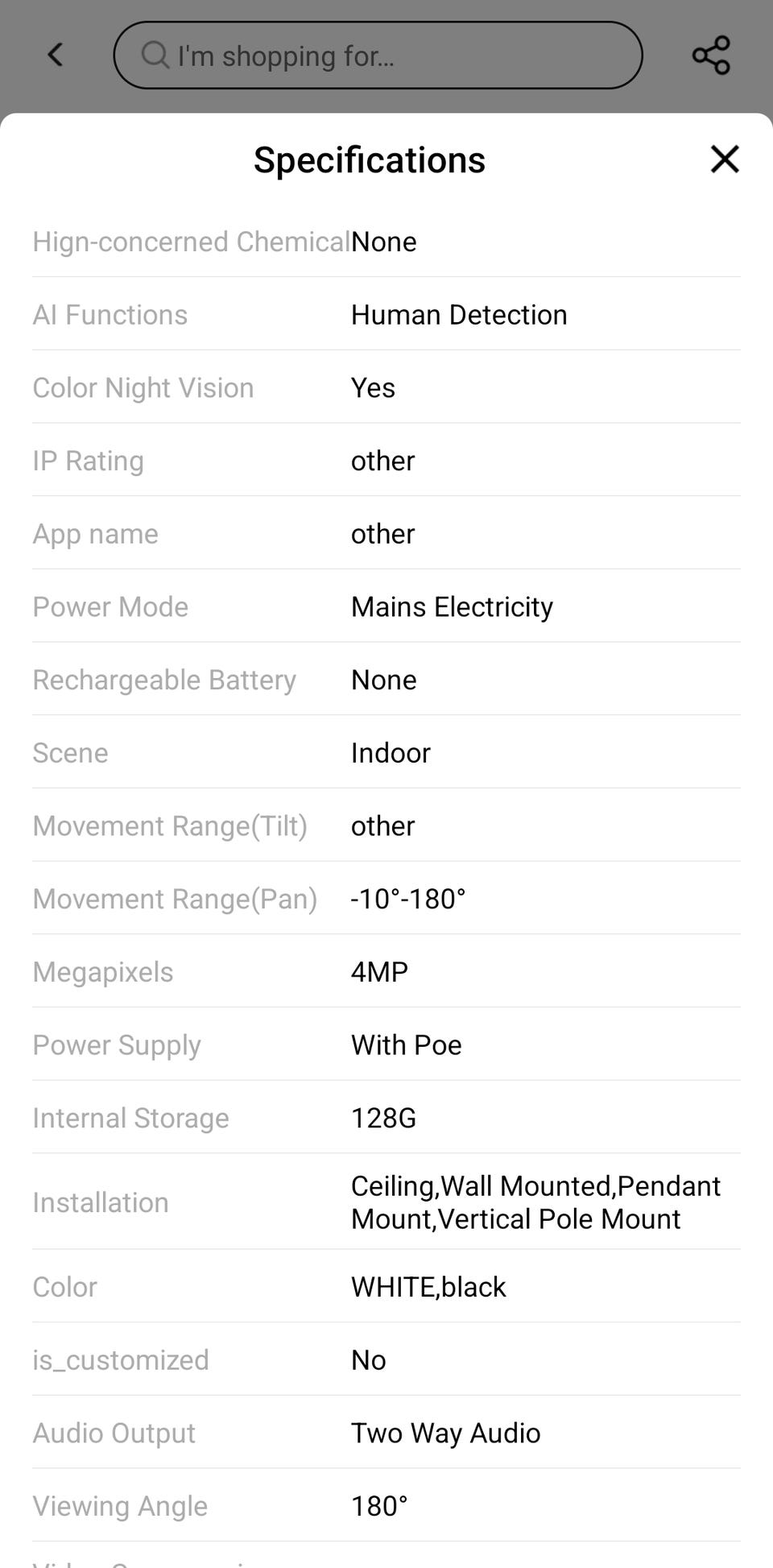Tap the search magnifier icon
This screenshot has width=773, height=1568.
(x=155, y=55)
